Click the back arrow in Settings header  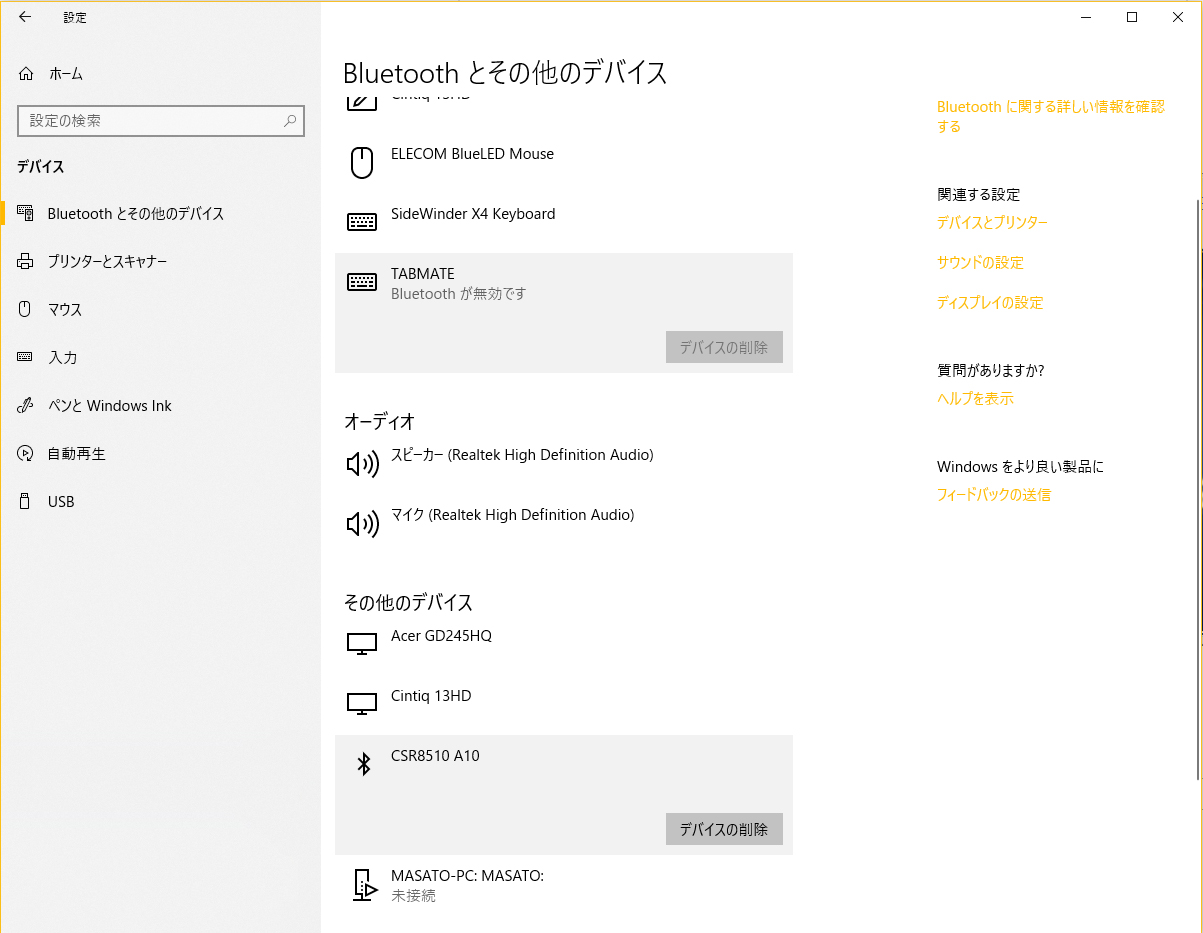[x=25, y=17]
